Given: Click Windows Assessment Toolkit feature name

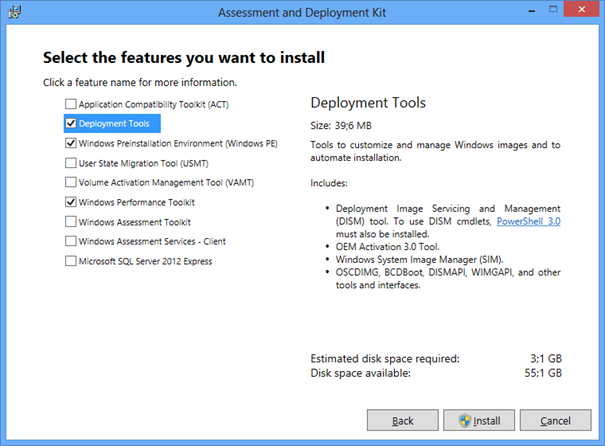Looking at the screenshot, I should click(135, 222).
